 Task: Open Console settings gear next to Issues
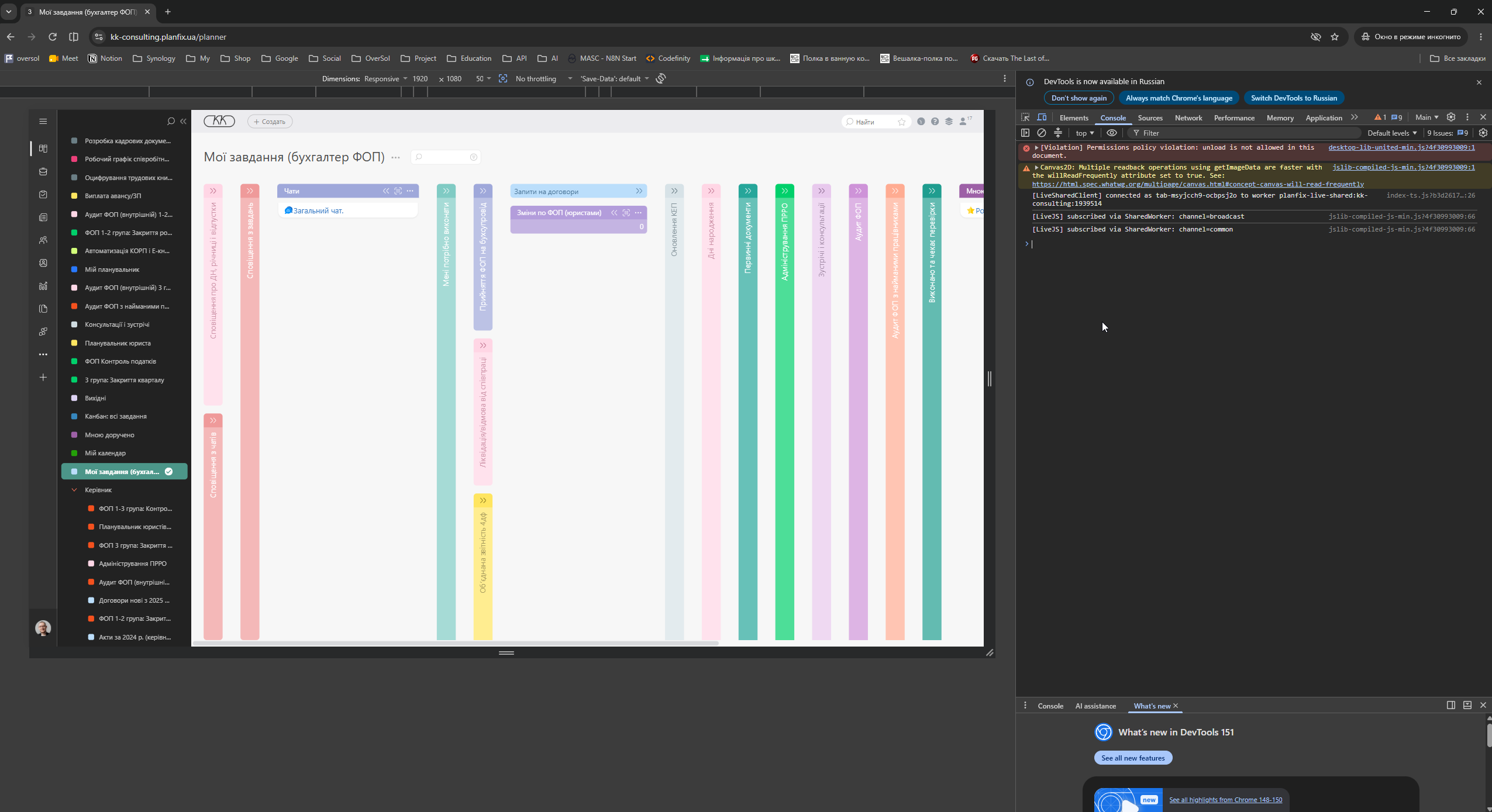[x=1483, y=133]
